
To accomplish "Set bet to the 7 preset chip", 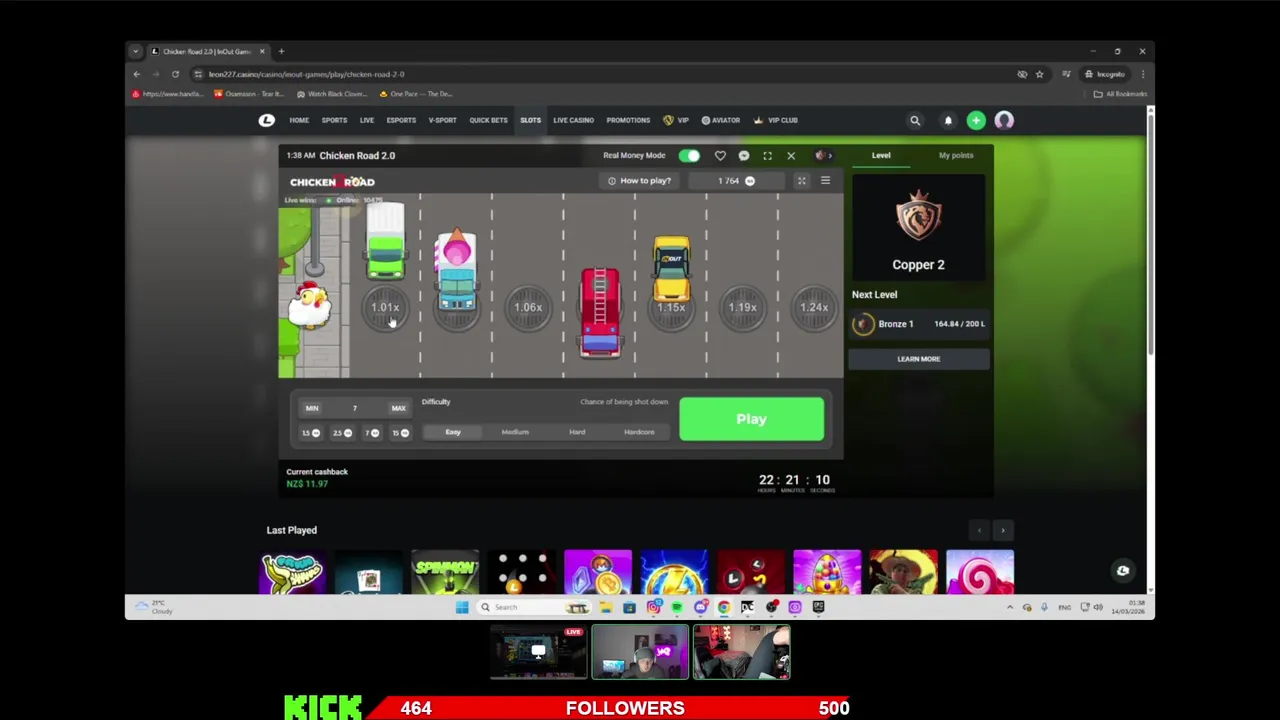I will 371,433.
